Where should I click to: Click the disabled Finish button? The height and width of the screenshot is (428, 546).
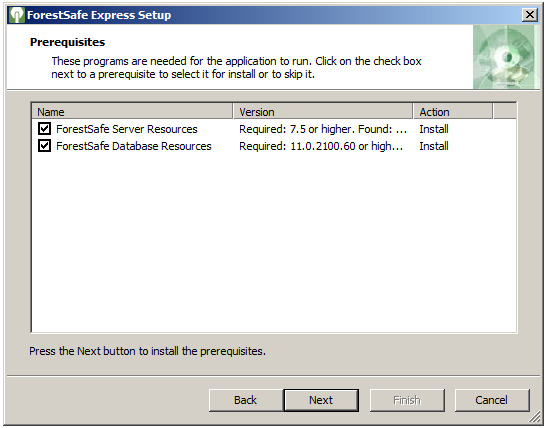point(407,400)
